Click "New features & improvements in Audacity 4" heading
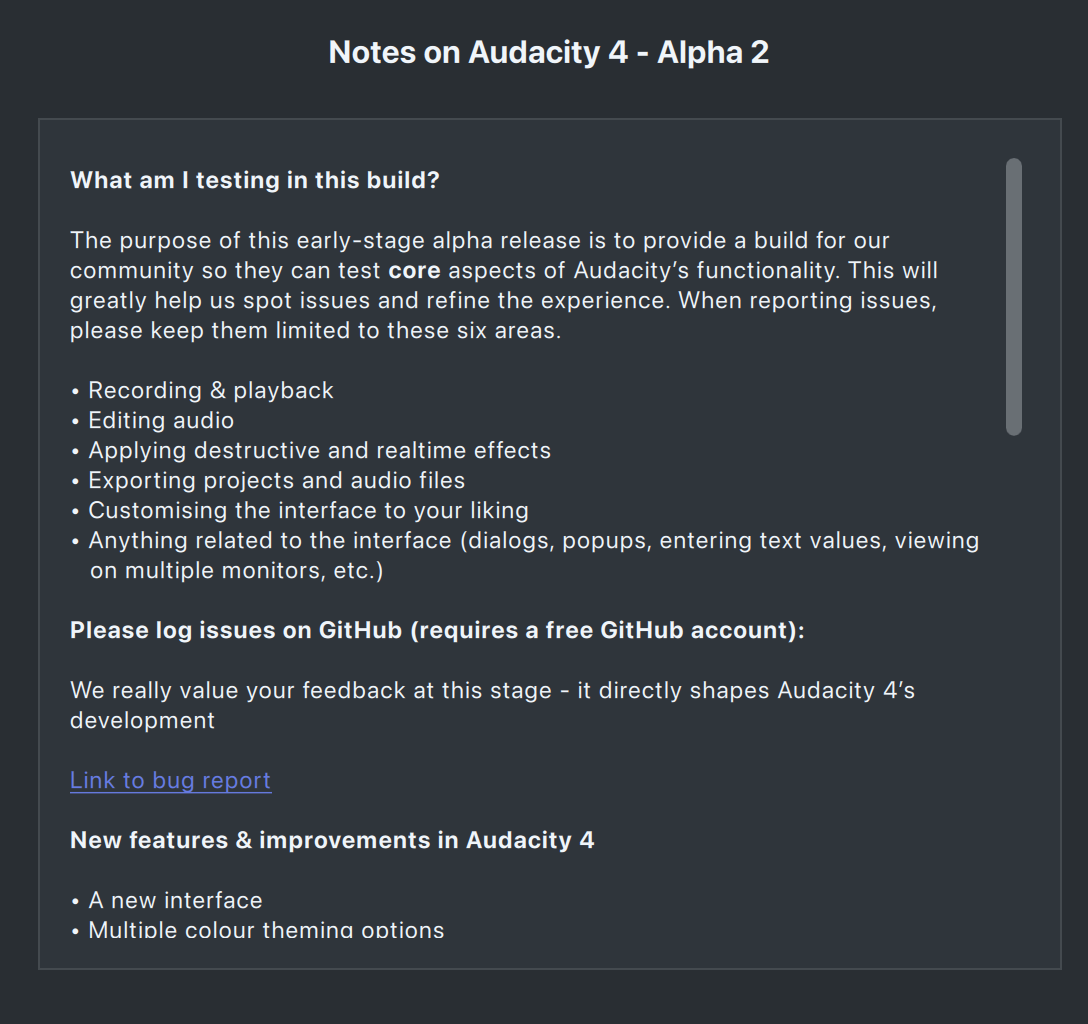Image resolution: width=1088 pixels, height=1024 pixels. [x=332, y=841]
